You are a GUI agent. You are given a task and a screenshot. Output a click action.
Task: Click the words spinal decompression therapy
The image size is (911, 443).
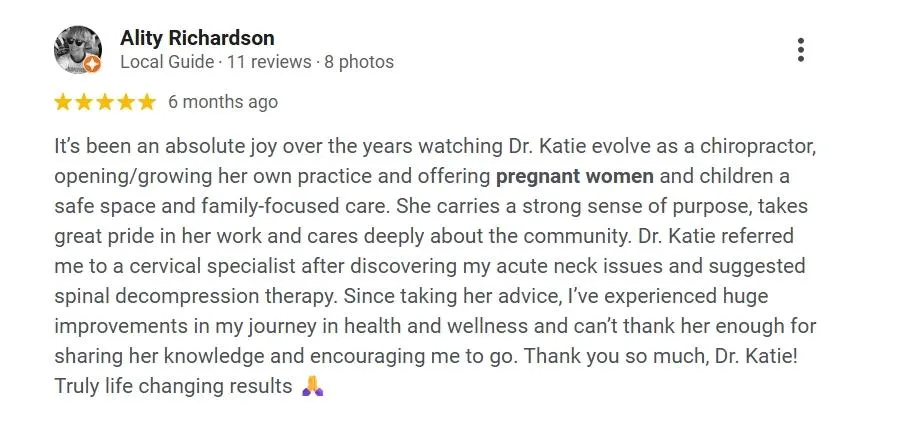(196, 296)
